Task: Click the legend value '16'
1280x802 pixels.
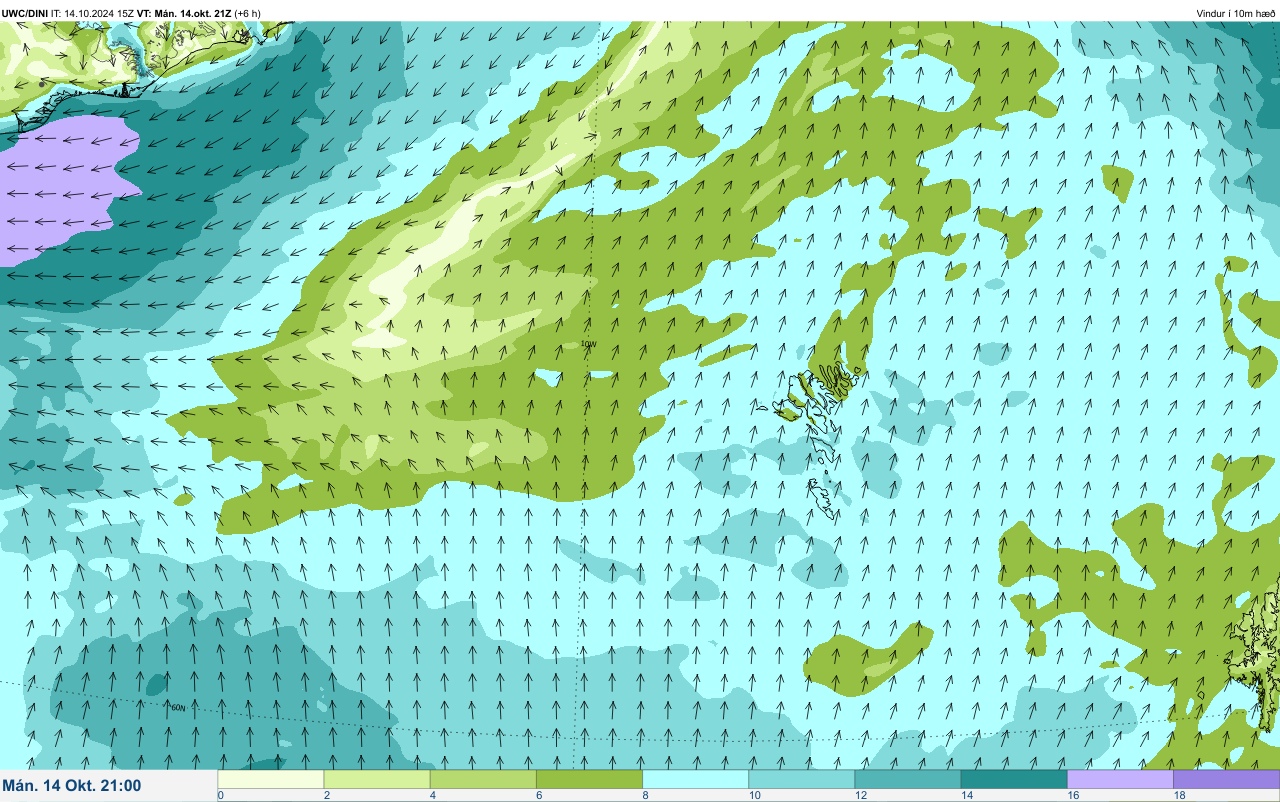Action: 1072,795
